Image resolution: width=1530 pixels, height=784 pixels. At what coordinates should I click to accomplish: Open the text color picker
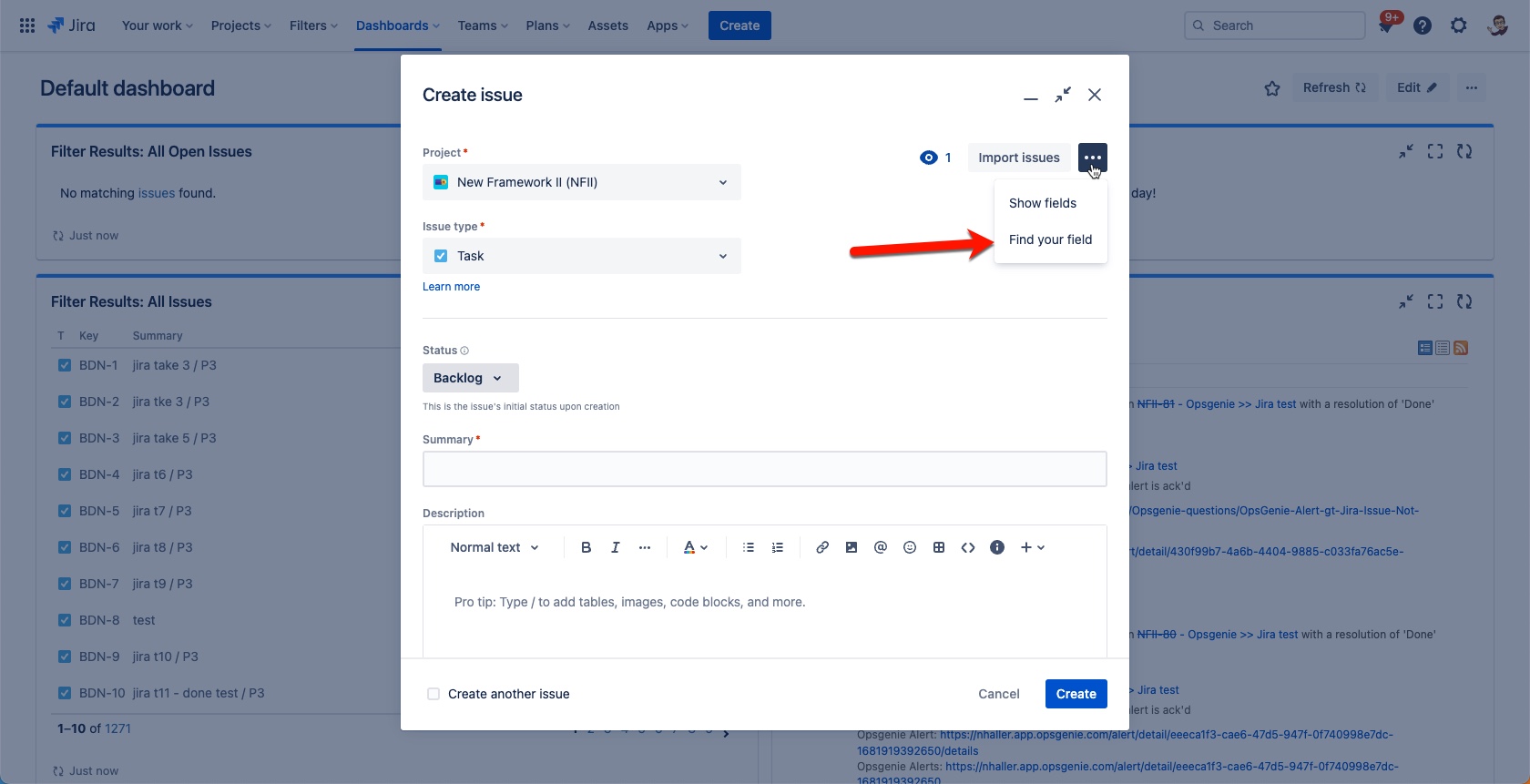click(x=696, y=547)
